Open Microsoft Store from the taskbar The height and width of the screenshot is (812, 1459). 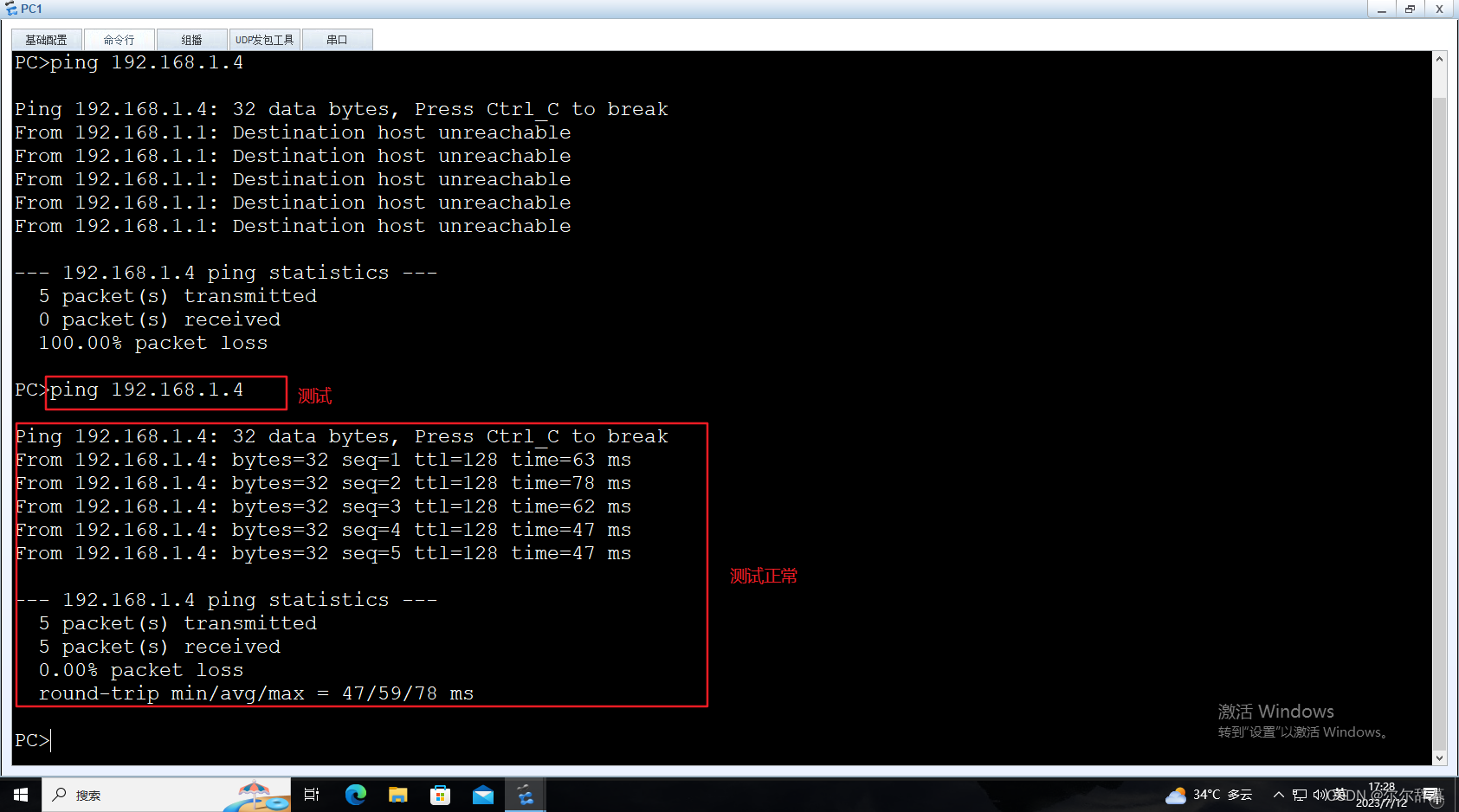click(x=441, y=794)
